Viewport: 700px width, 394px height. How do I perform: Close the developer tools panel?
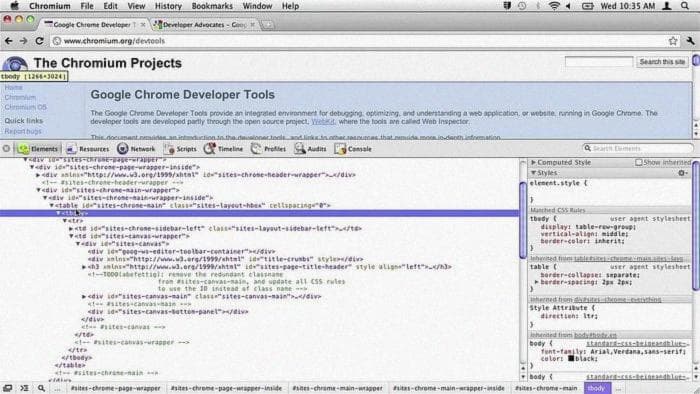pos(6,149)
